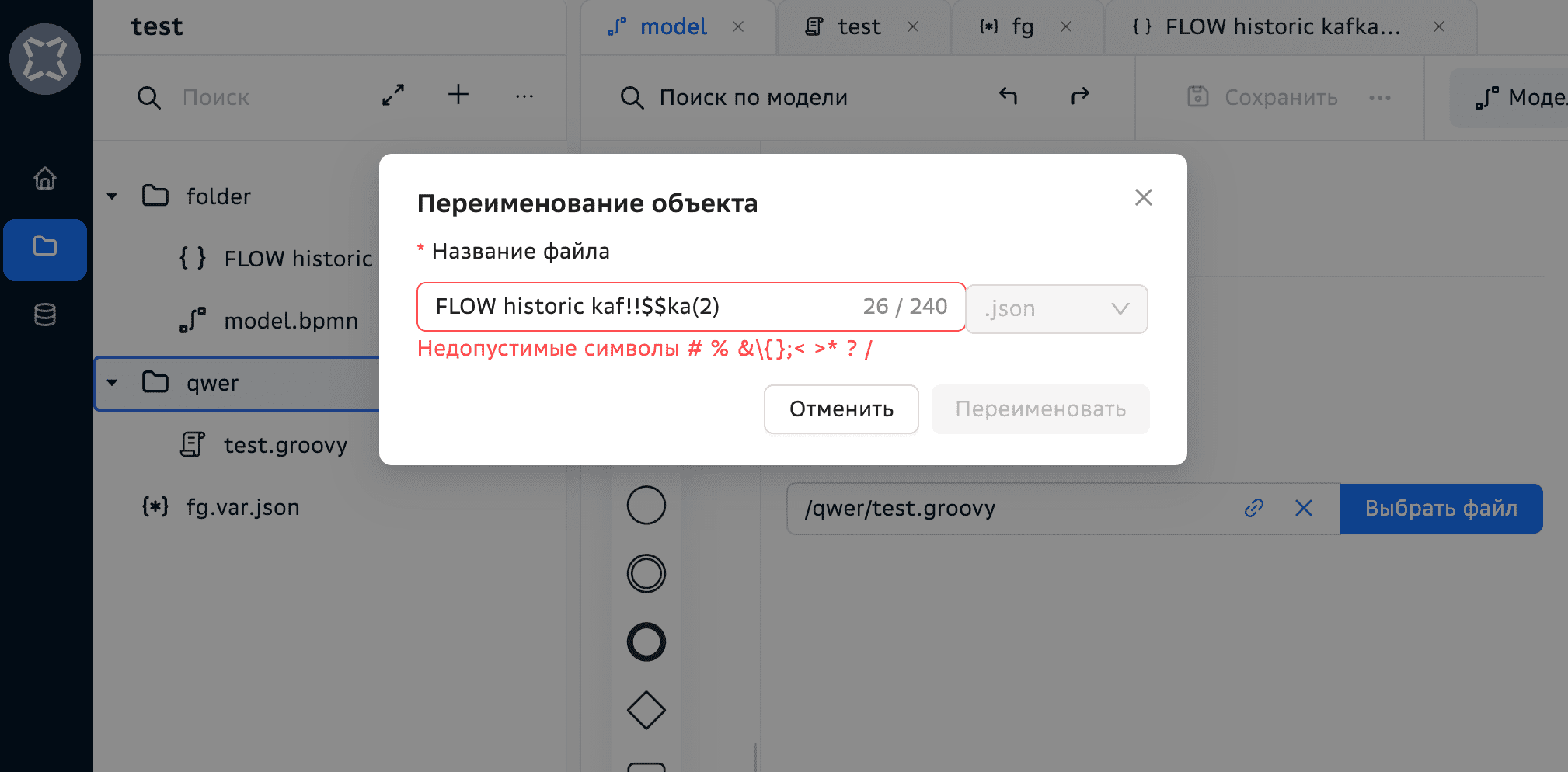This screenshot has height=772, width=1568.
Task: Click the undo arrow icon
Action: pos(1008,96)
